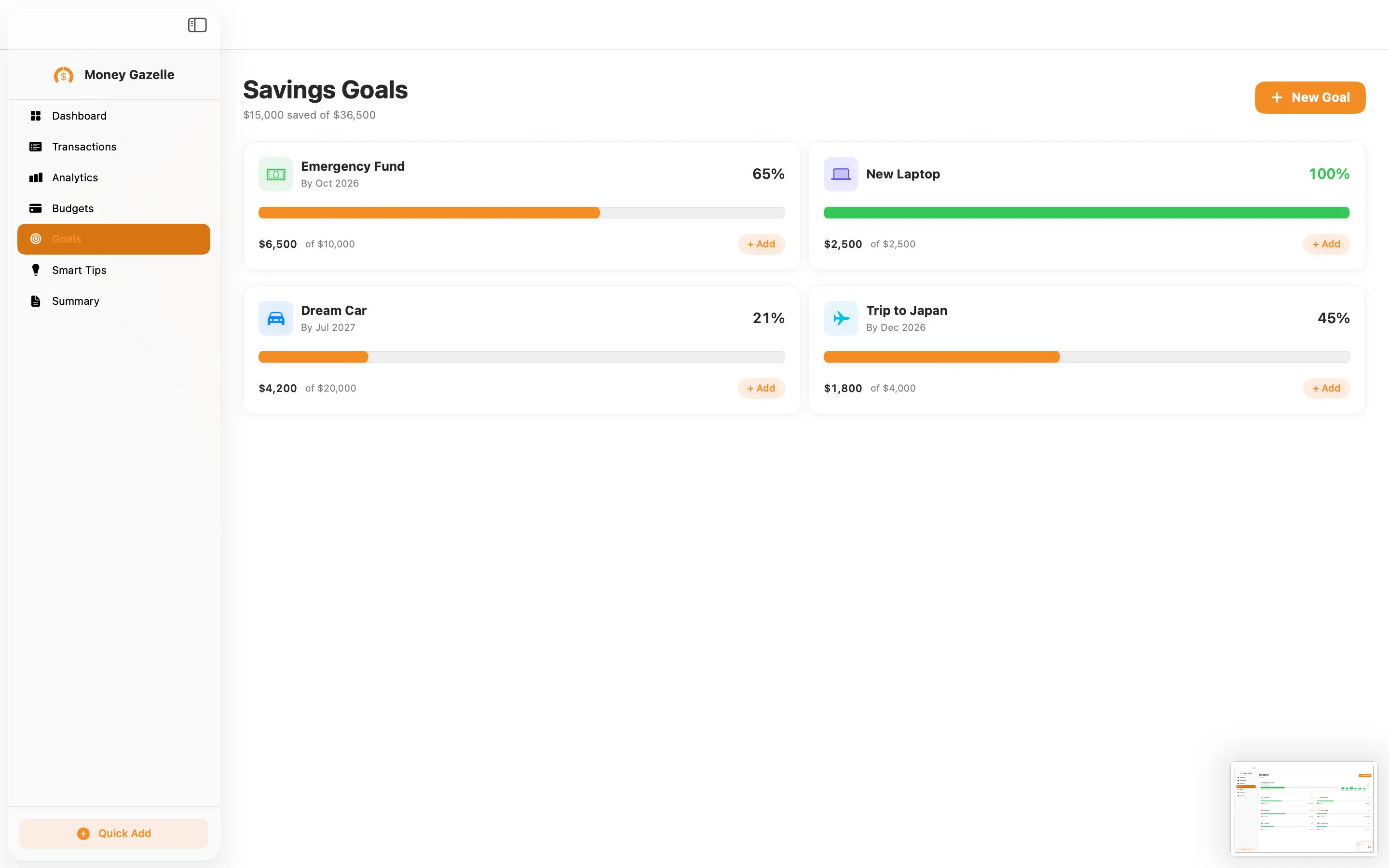The height and width of the screenshot is (868, 1389).
Task: Go to Transactions in the sidebar
Action: click(x=114, y=147)
